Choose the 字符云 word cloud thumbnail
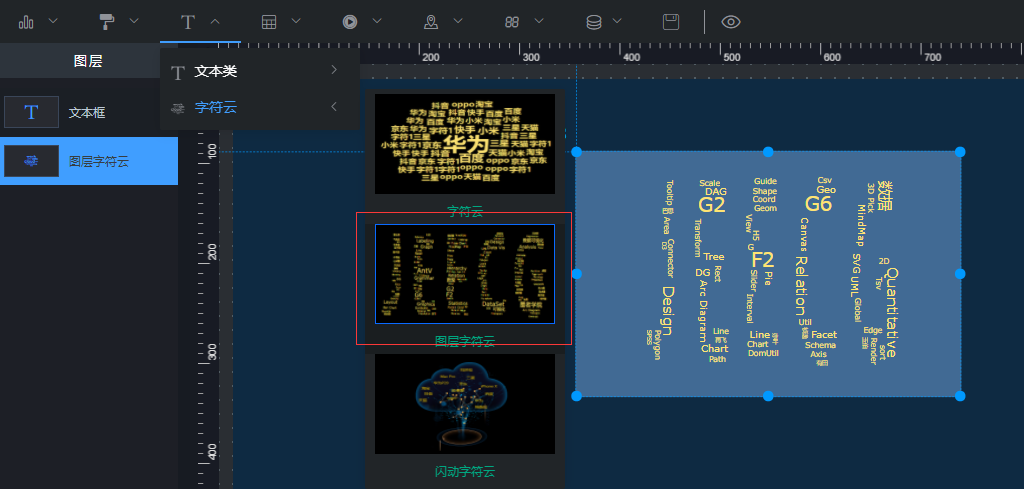Screen dimensions: 1024x489 pos(465,144)
